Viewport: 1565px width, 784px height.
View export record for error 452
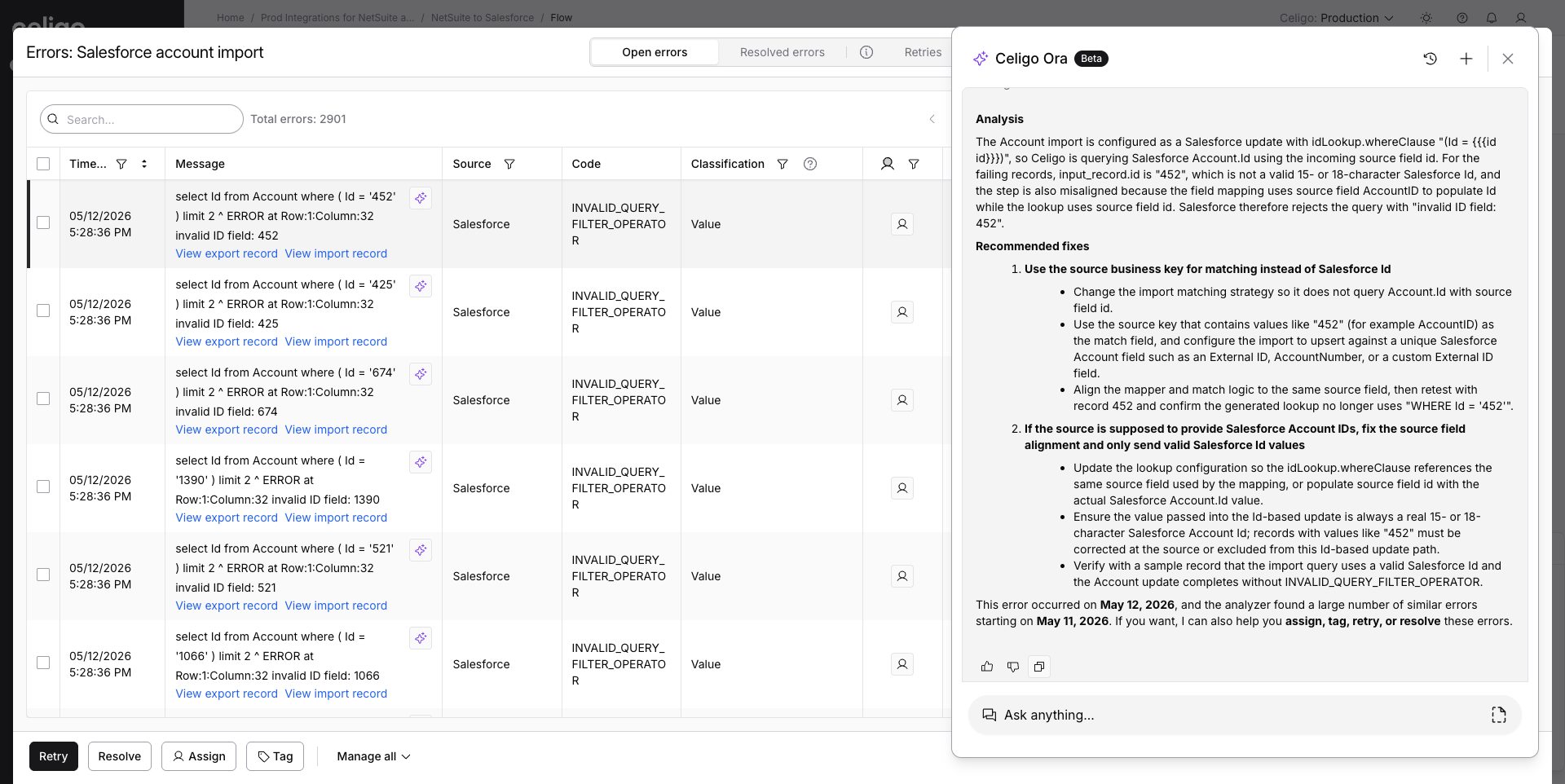[x=227, y=253]
